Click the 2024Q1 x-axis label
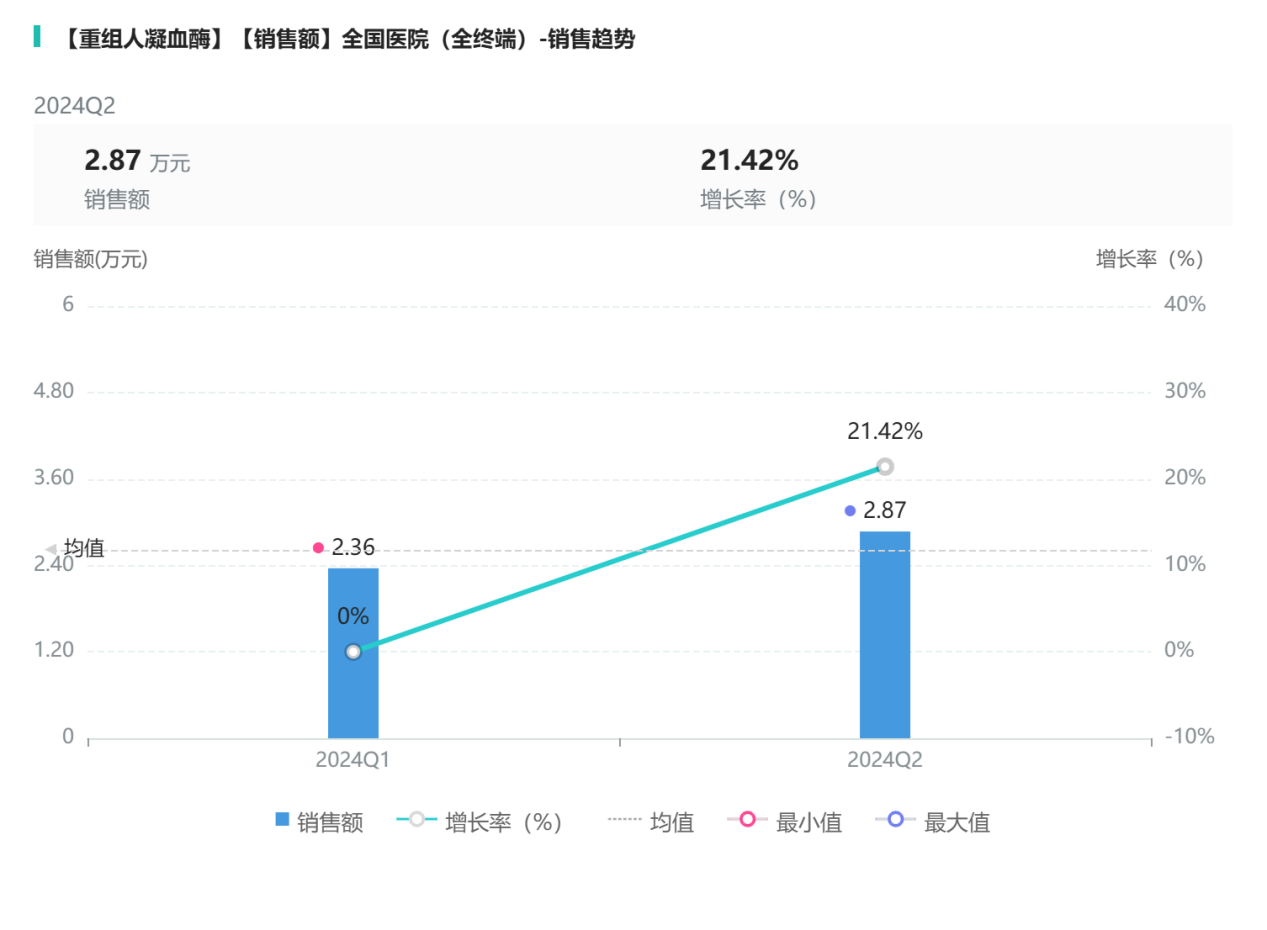The image size is (1267, 930). 353,760
